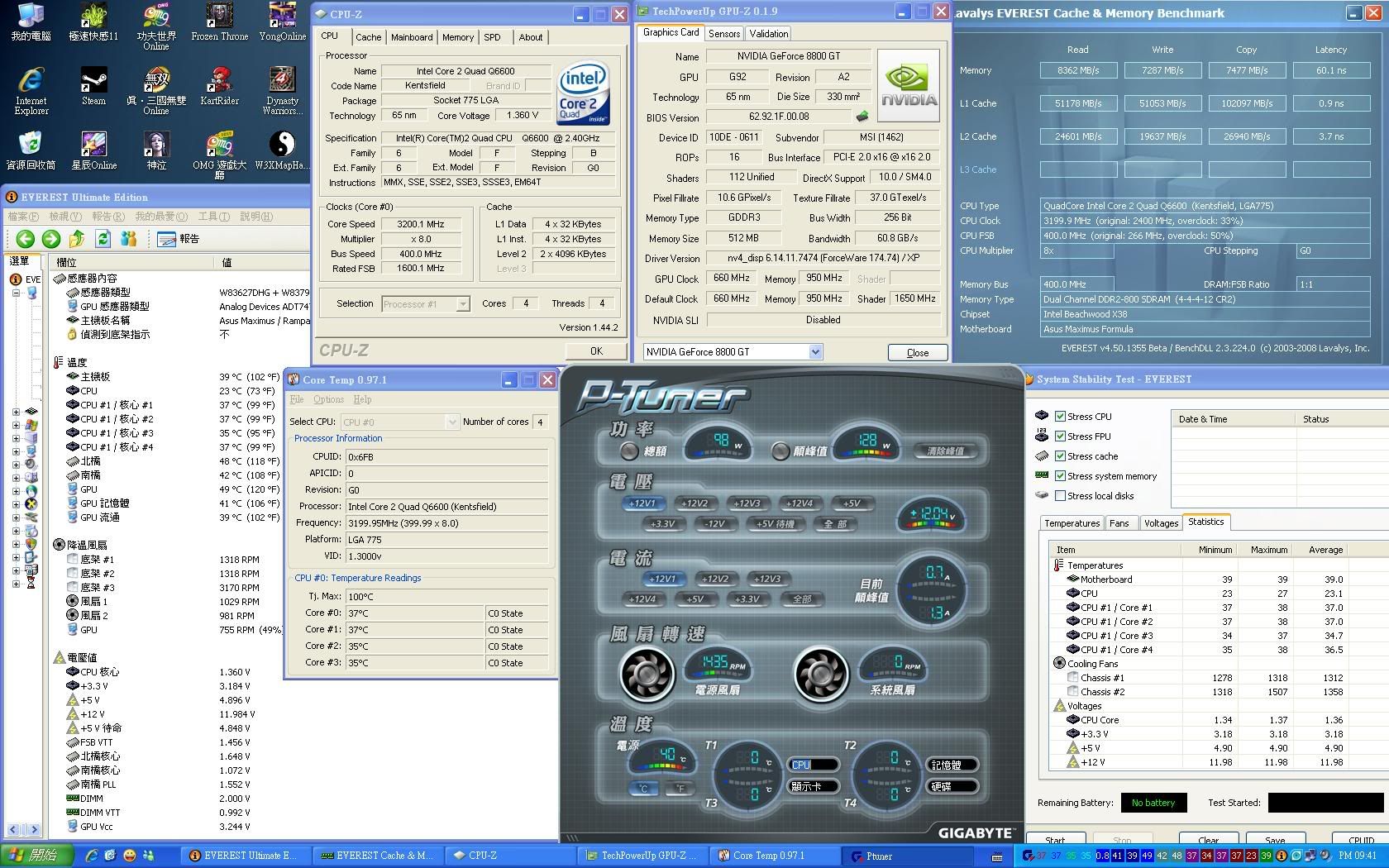Viewport: 1389px width, 868px height.
Task: Open Core Temp Options menu
Action: tap(328, 399)
